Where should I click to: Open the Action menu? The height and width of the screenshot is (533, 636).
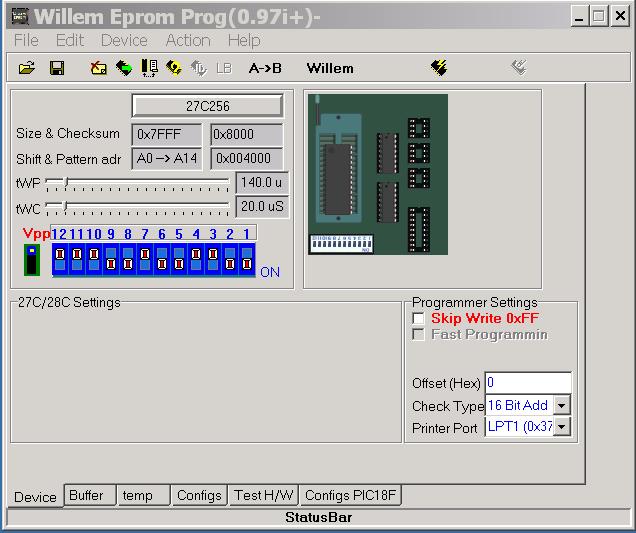pos(188,40)
